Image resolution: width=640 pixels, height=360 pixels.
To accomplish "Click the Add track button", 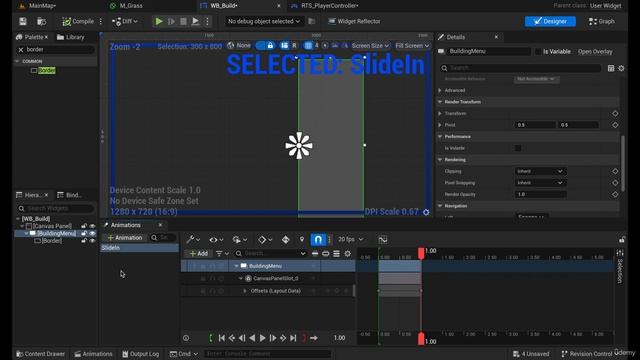I will tap(199, 253).
